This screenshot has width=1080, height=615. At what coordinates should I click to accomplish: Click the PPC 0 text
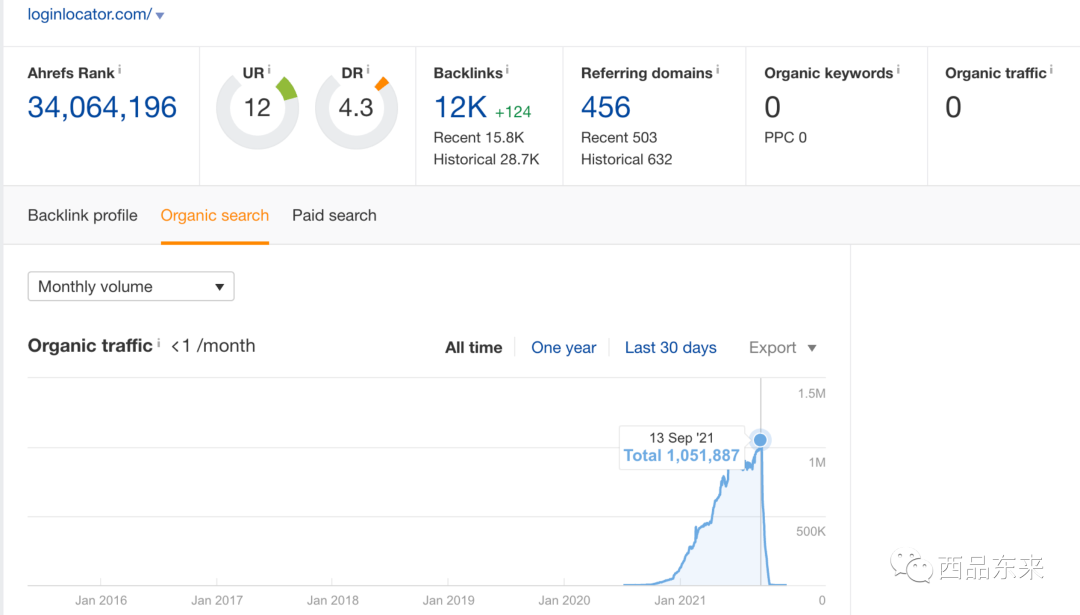coord(785,137)
